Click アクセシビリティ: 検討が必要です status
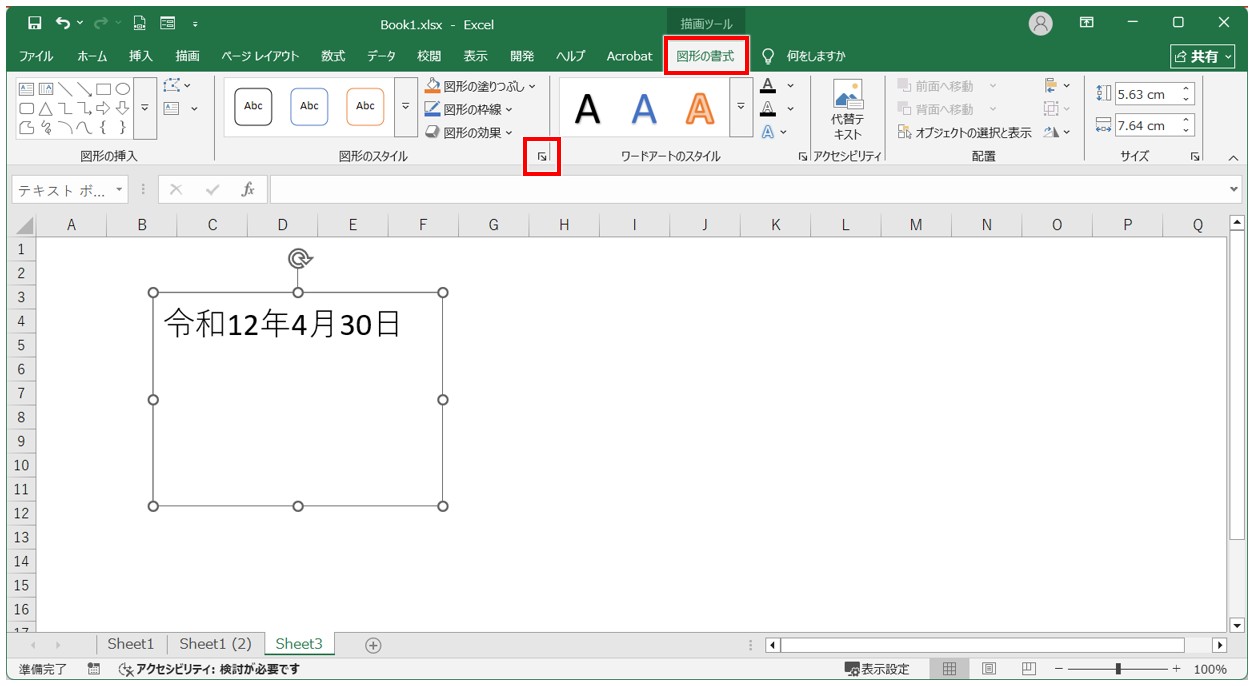1253x686 pixels. (209, 669)
